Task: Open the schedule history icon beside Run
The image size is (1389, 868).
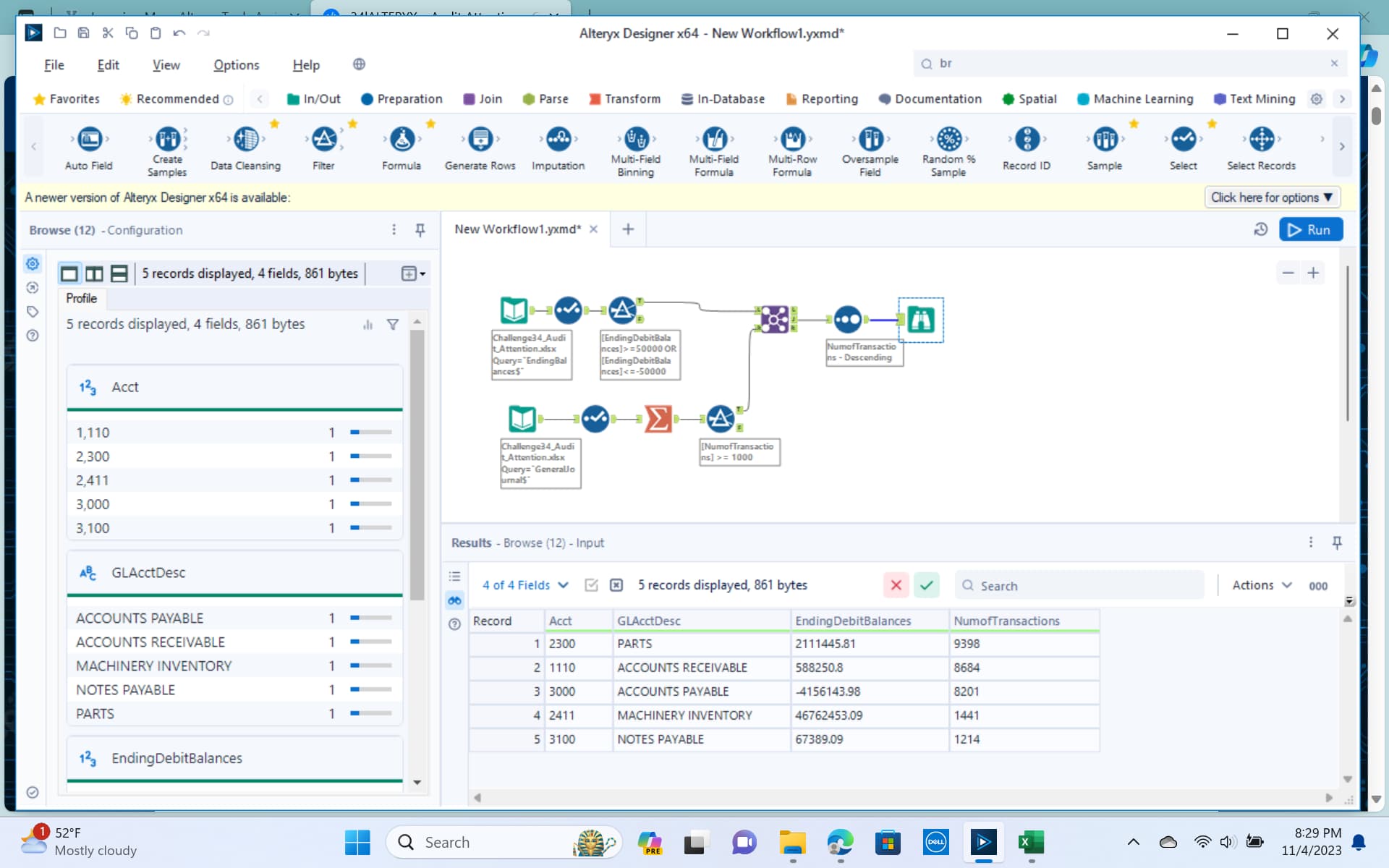Action: click(1260, 229)
